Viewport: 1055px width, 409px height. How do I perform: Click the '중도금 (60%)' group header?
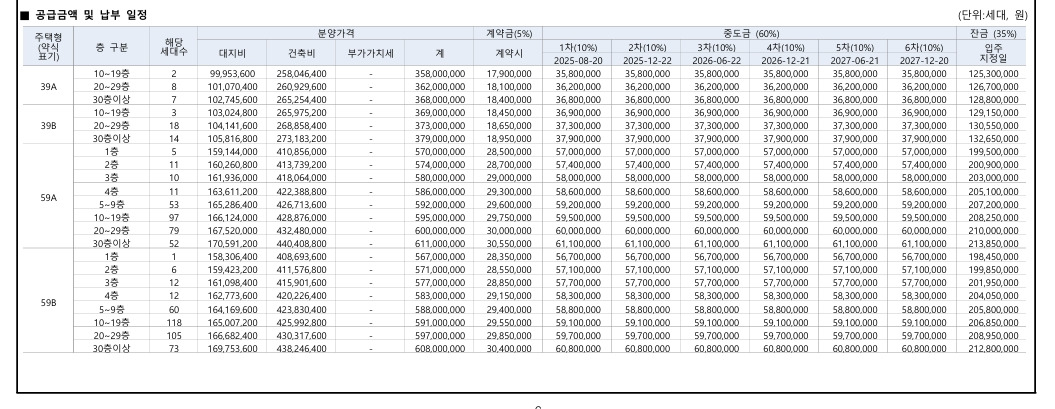[749, 33]
